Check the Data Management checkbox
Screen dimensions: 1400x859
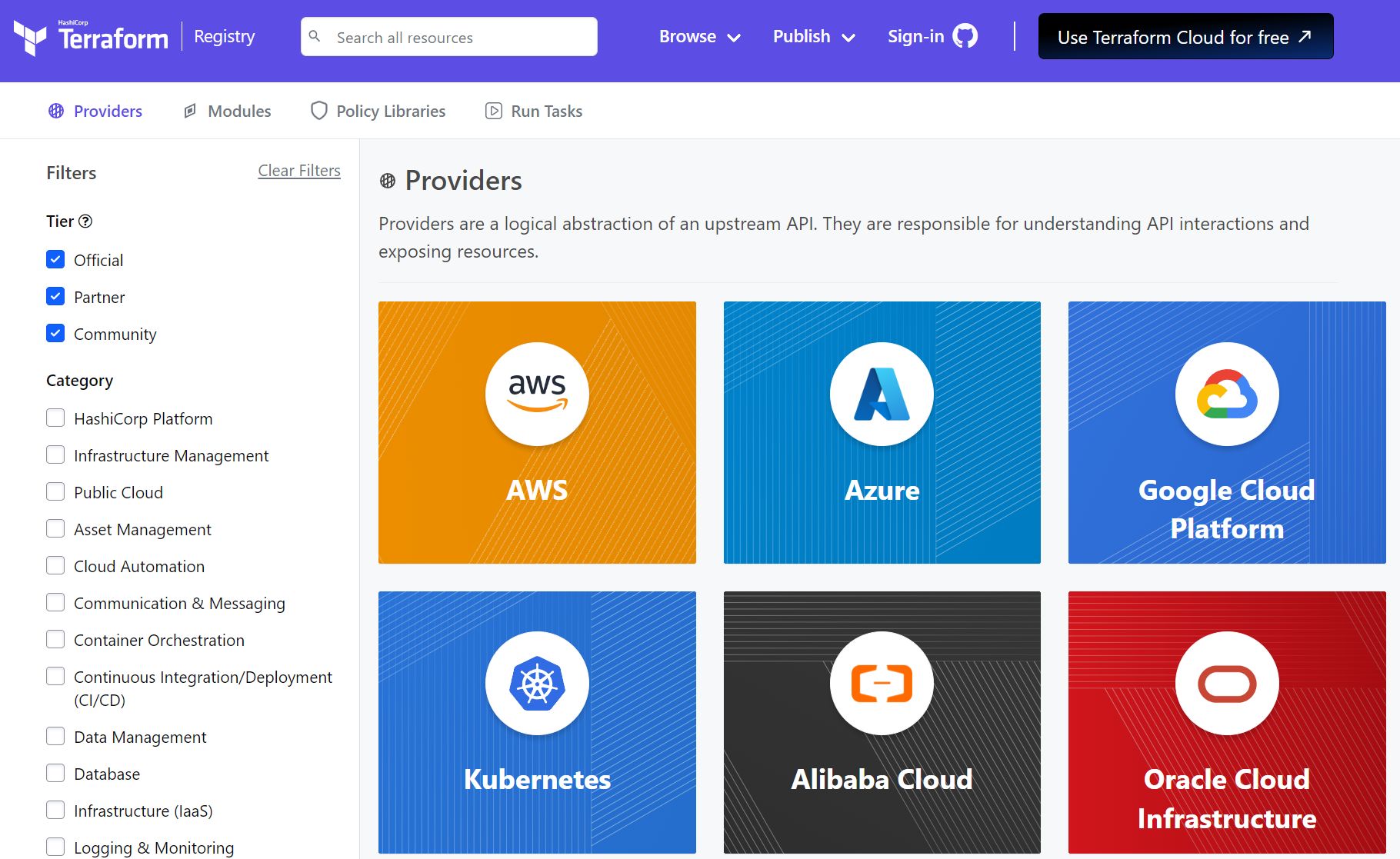tap(55, 736)
